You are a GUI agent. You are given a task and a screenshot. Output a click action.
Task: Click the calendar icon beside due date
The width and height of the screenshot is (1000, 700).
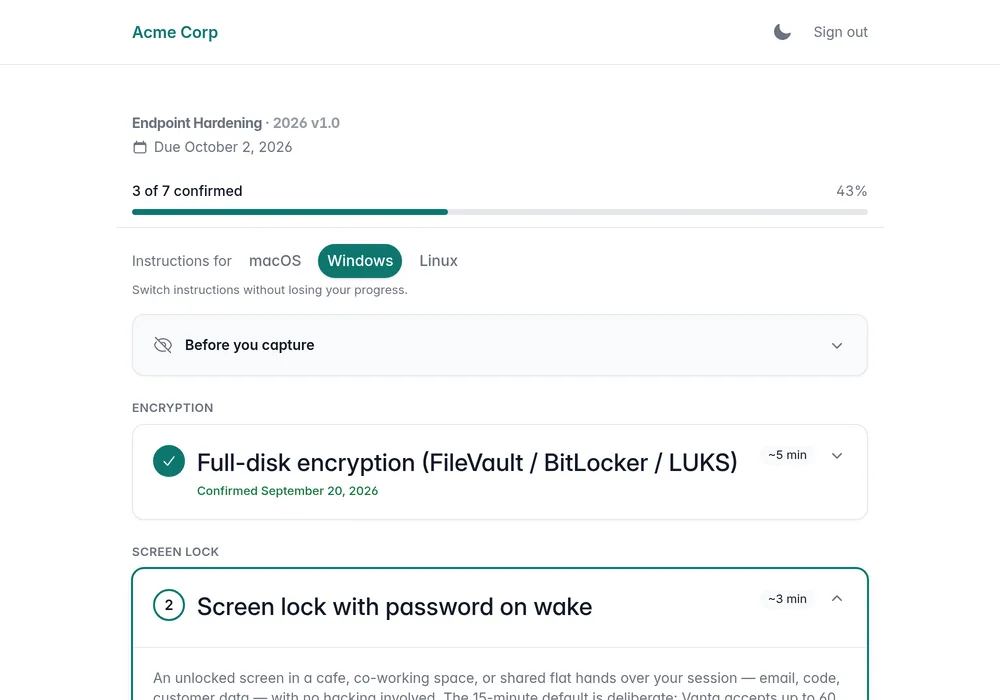coord(140,147)
